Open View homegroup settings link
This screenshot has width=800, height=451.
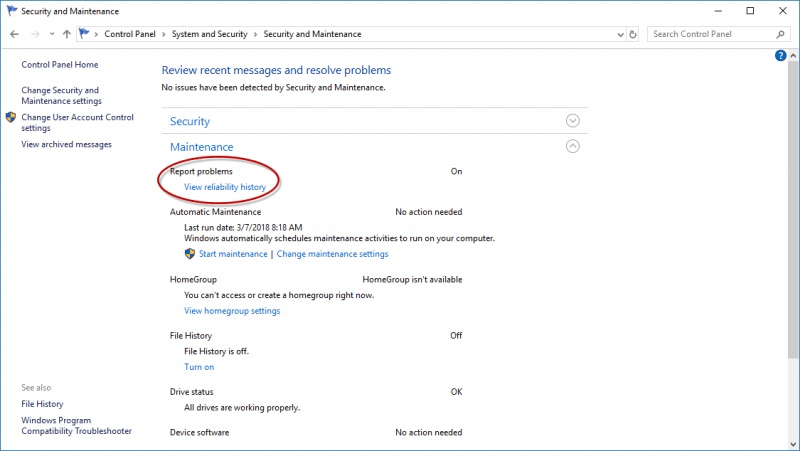point(232,311)
